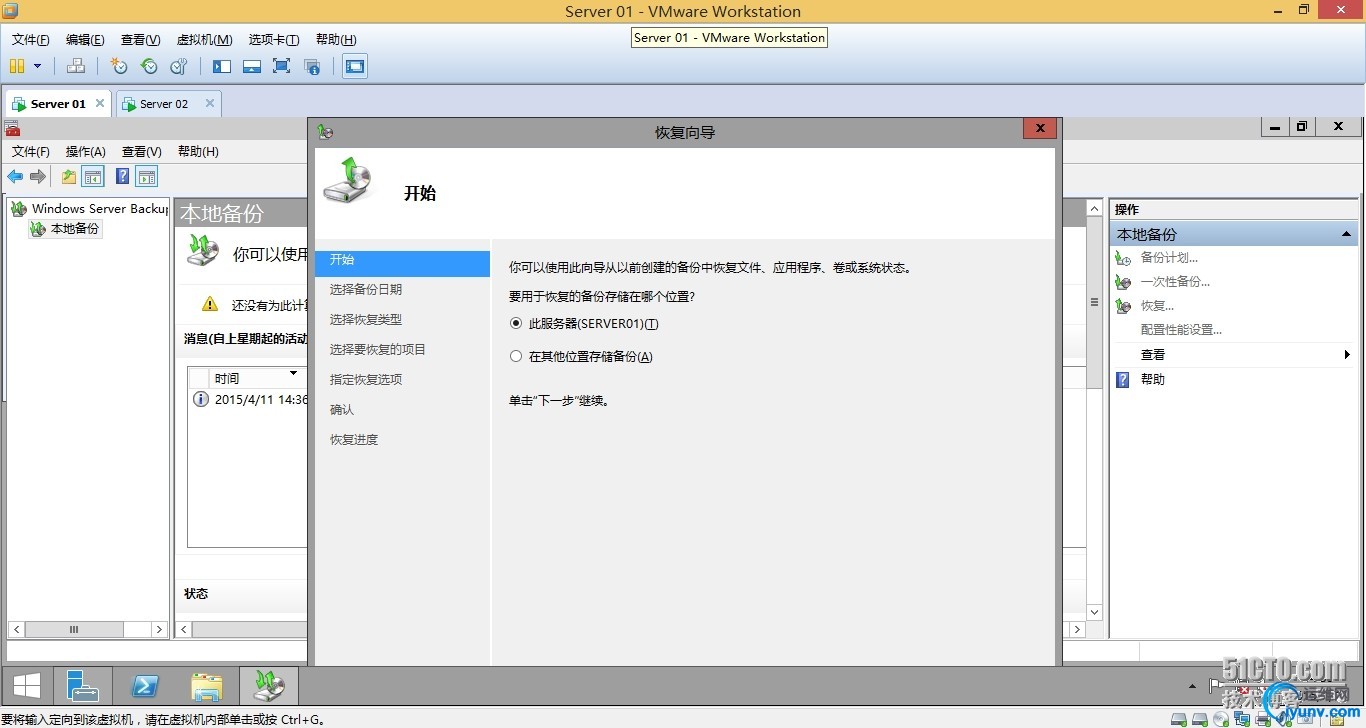1366x728 pixels.
Task: Click 一次性备份... in the actions pane
Action: point(1175,282)
